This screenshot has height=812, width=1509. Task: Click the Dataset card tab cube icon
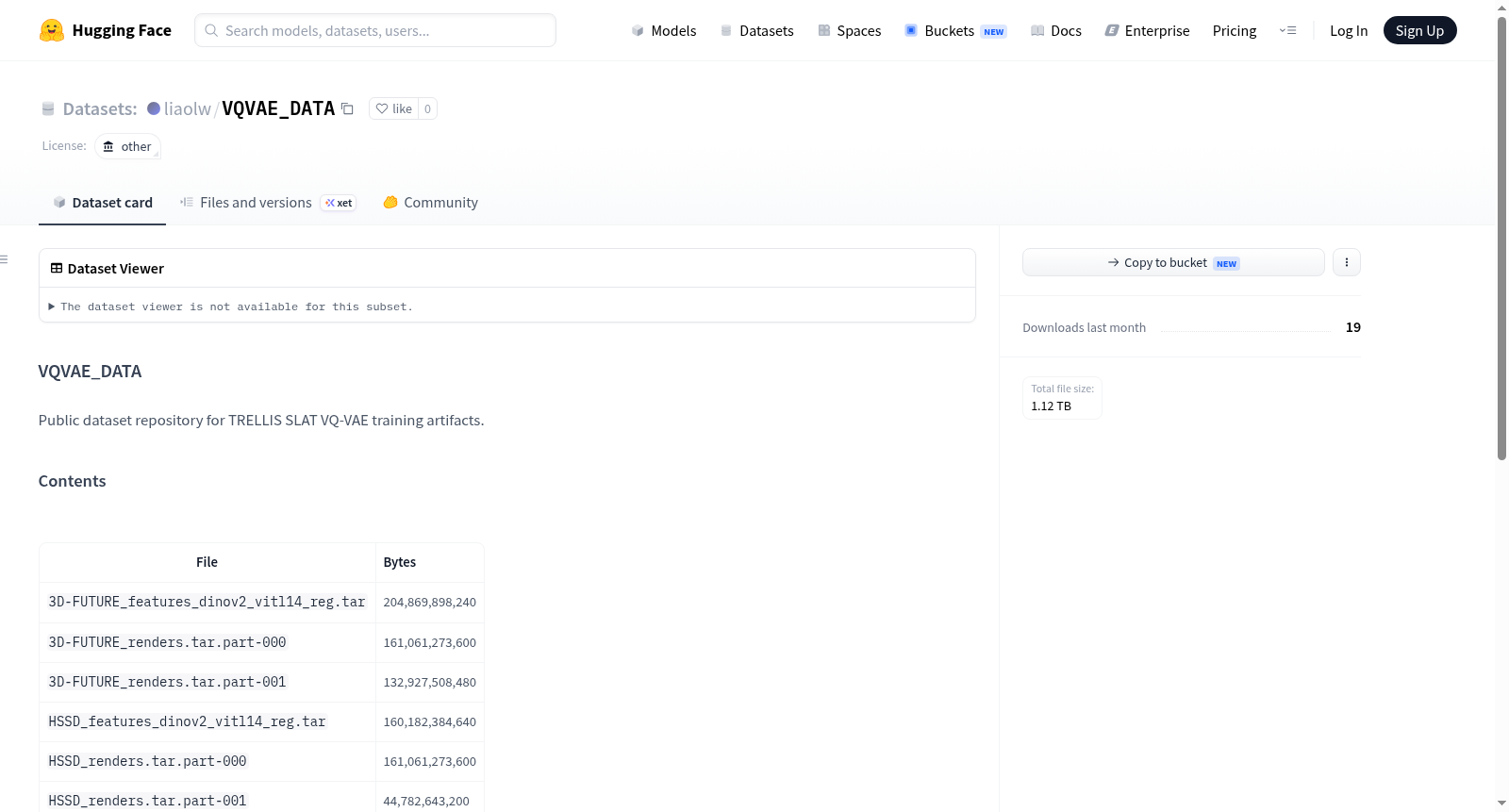(x=59, y=202)
